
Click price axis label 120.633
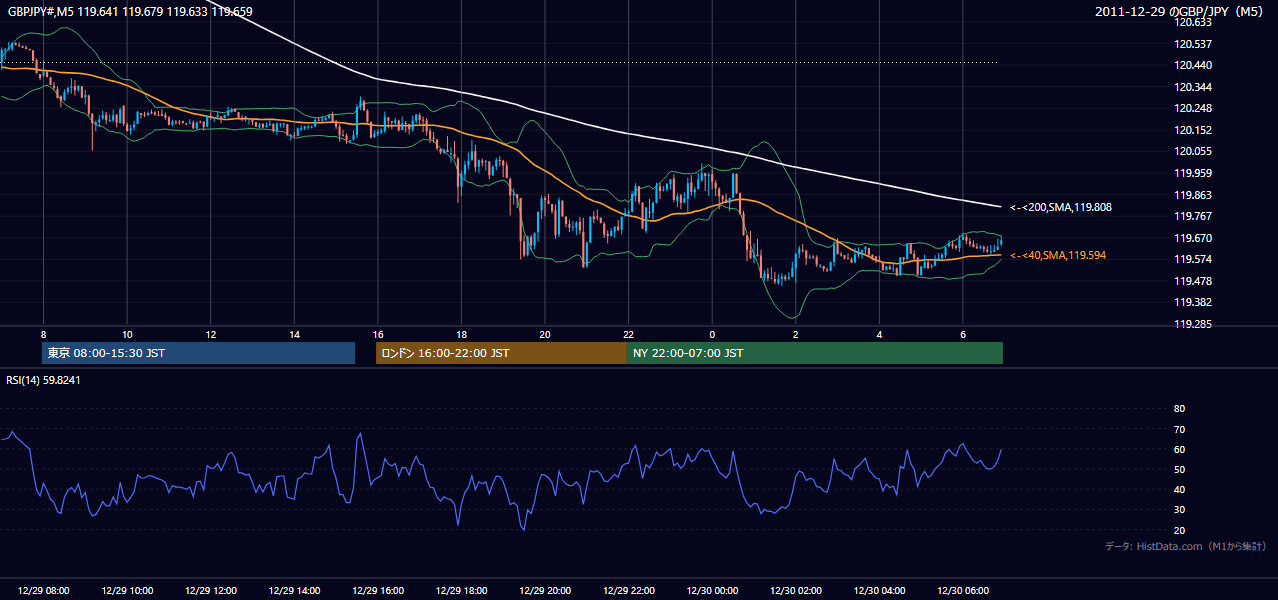point(1194,22)
